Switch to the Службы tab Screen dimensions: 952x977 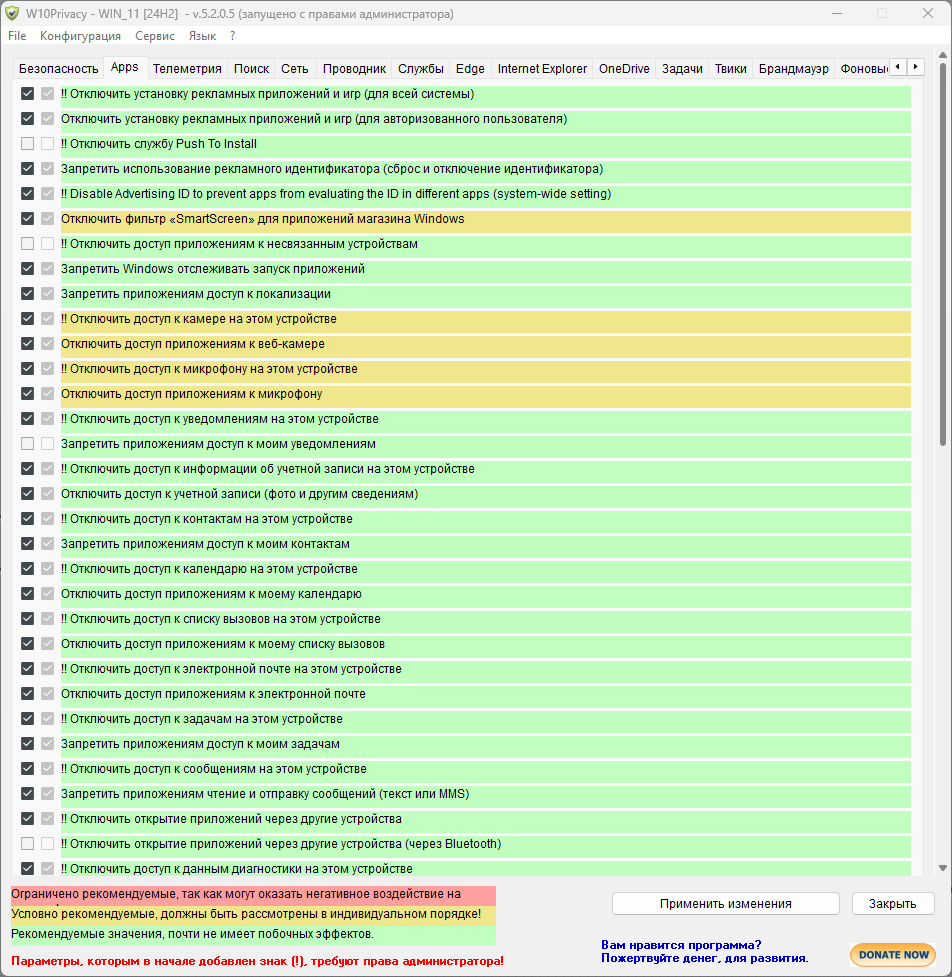tap(421, 69)
